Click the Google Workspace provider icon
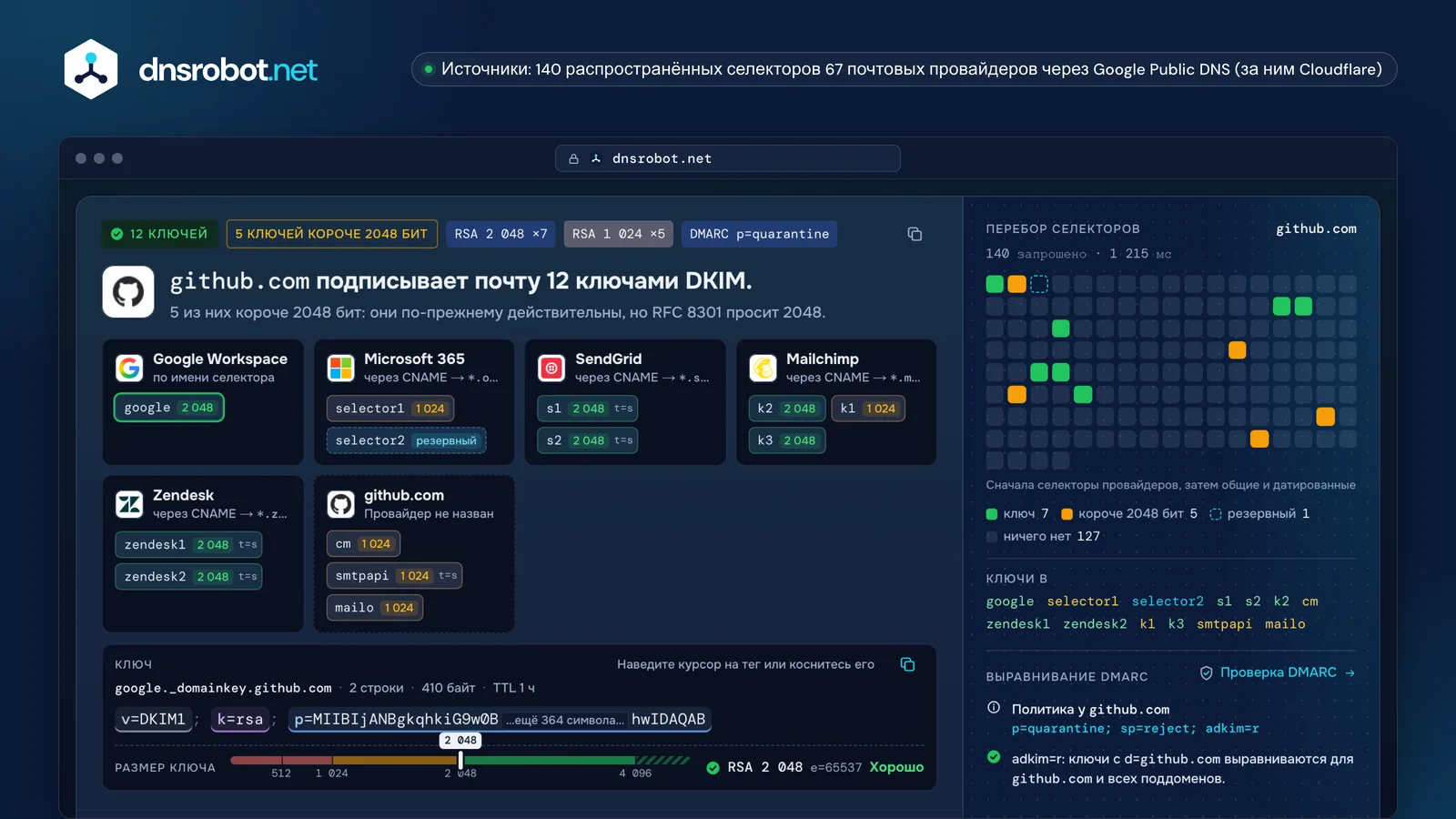1456x819 pixels. tap(129, 368)
